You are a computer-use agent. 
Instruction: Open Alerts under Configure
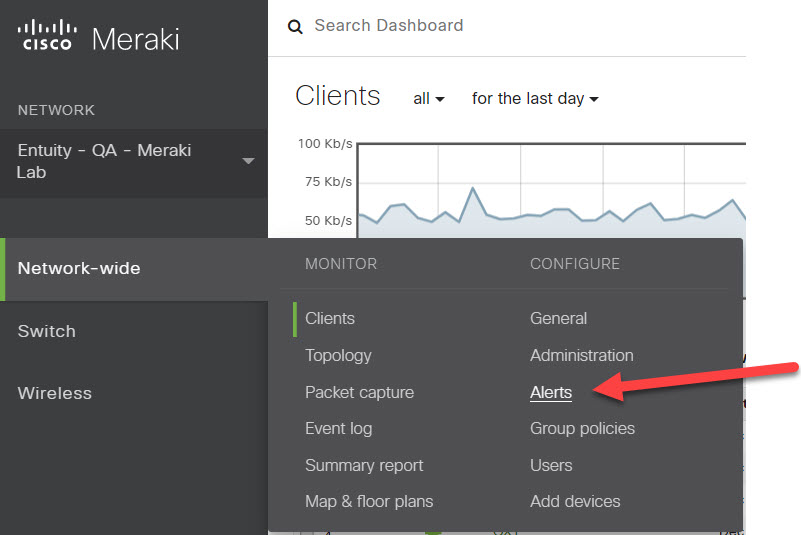pos(551,392)
